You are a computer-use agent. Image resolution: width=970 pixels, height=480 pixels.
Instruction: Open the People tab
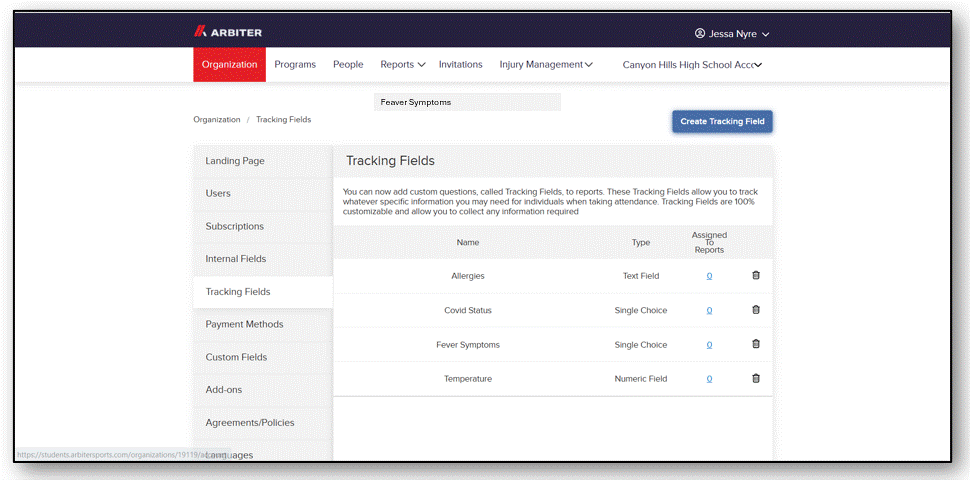pyautogui.click(x=348, y=64)
